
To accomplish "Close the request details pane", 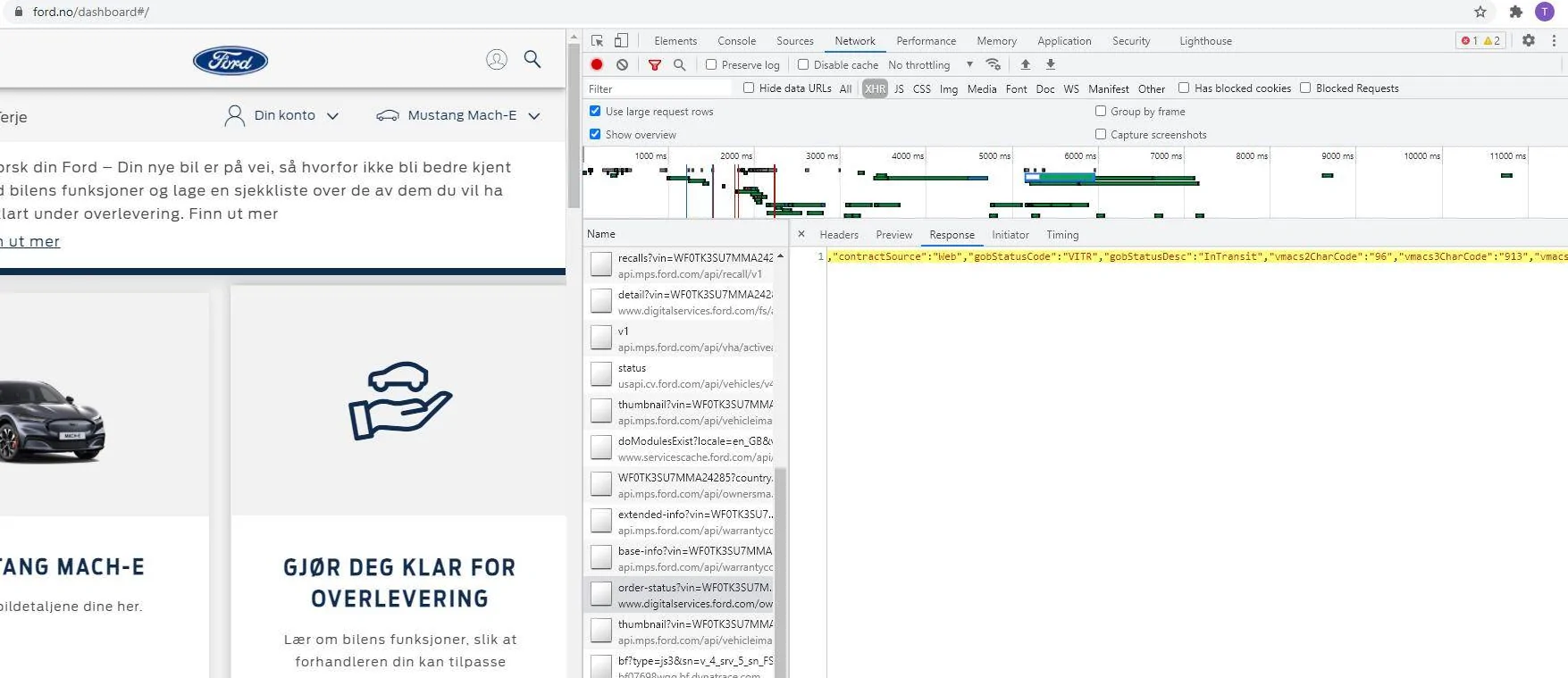I will coord(801,234).
